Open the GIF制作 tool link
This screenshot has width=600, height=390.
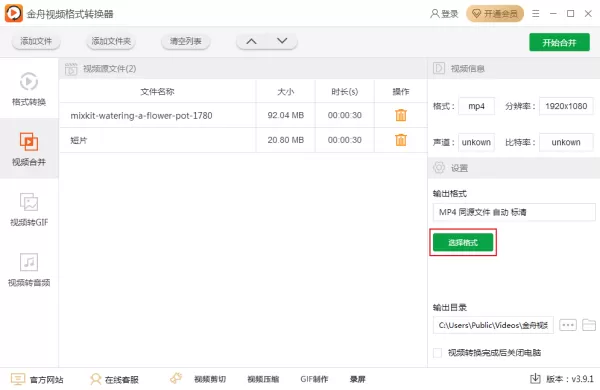[x=314, y=379]
